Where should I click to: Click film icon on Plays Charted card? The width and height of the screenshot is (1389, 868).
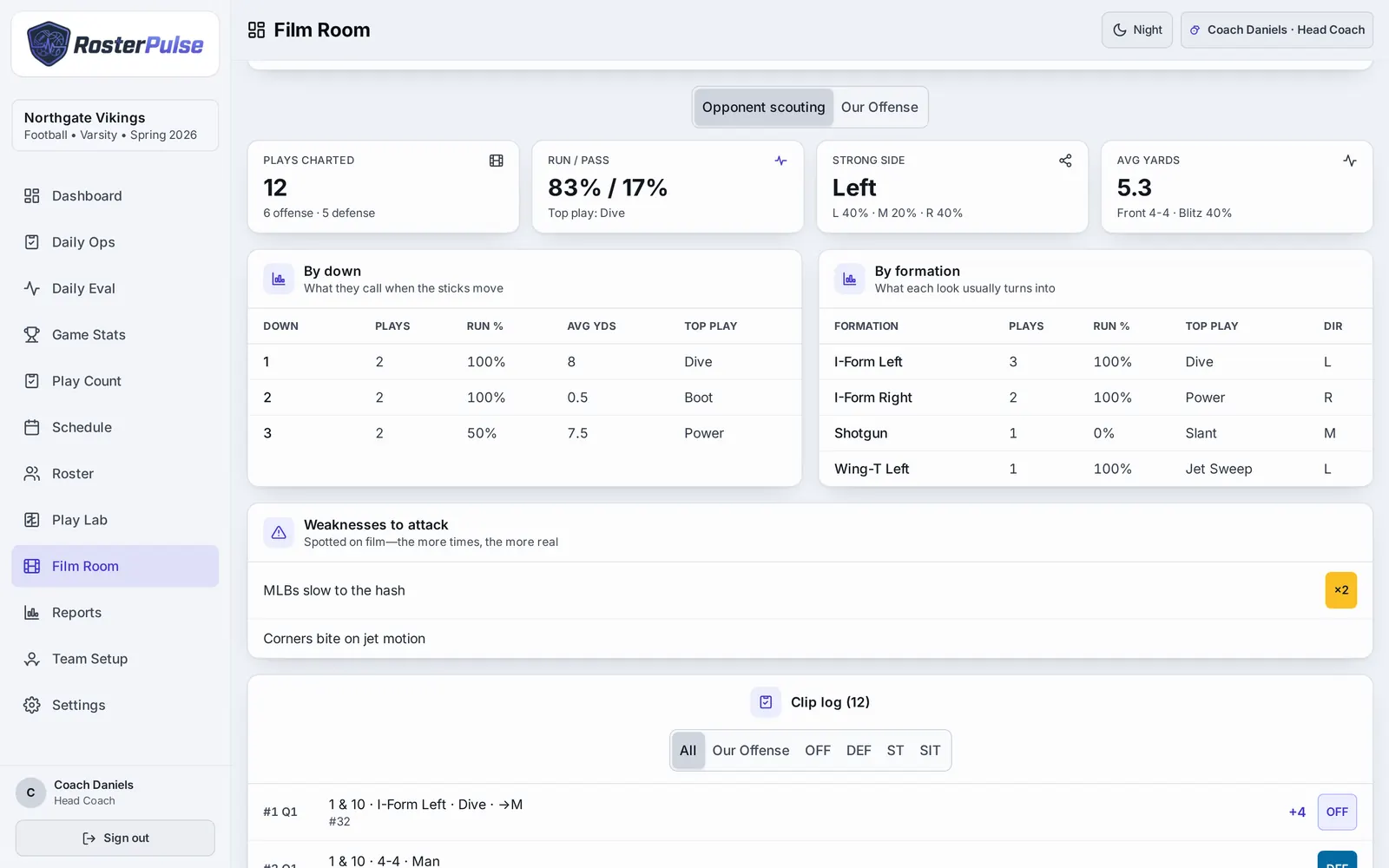coord(497,161)
